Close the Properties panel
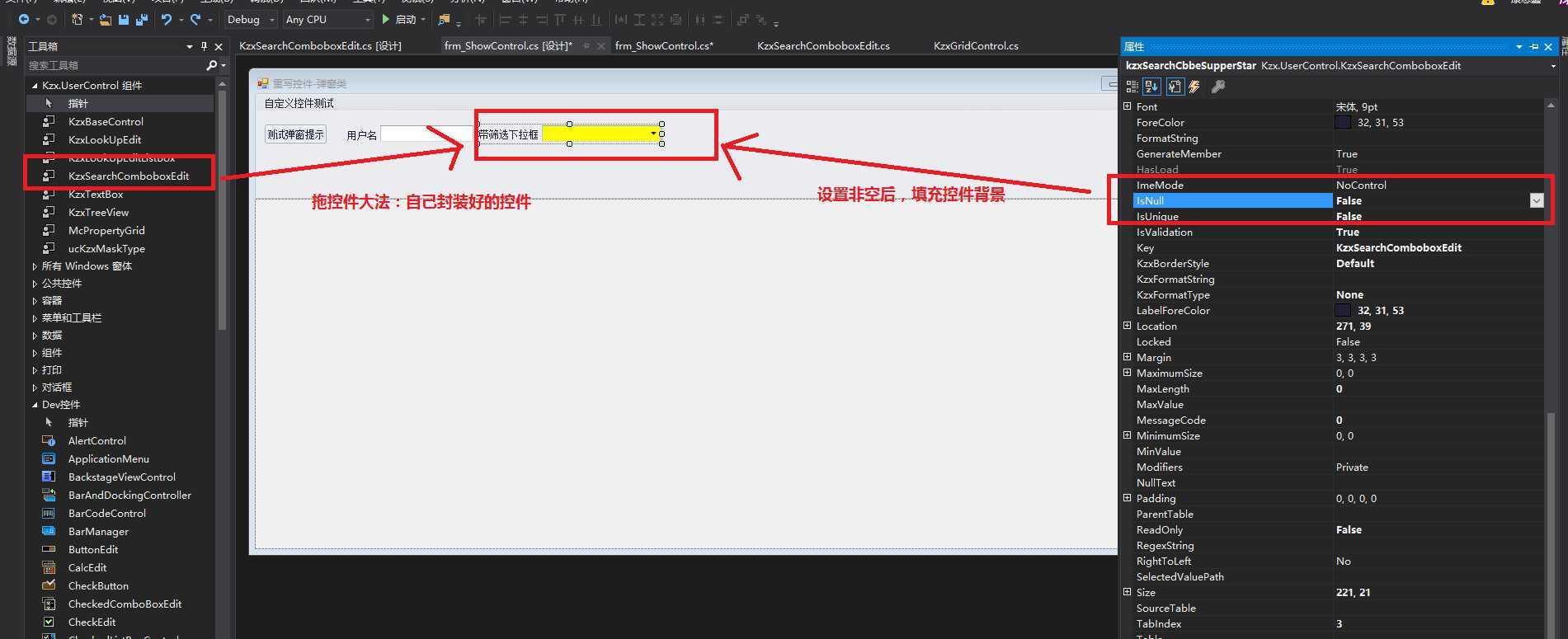 (1548, 46)
